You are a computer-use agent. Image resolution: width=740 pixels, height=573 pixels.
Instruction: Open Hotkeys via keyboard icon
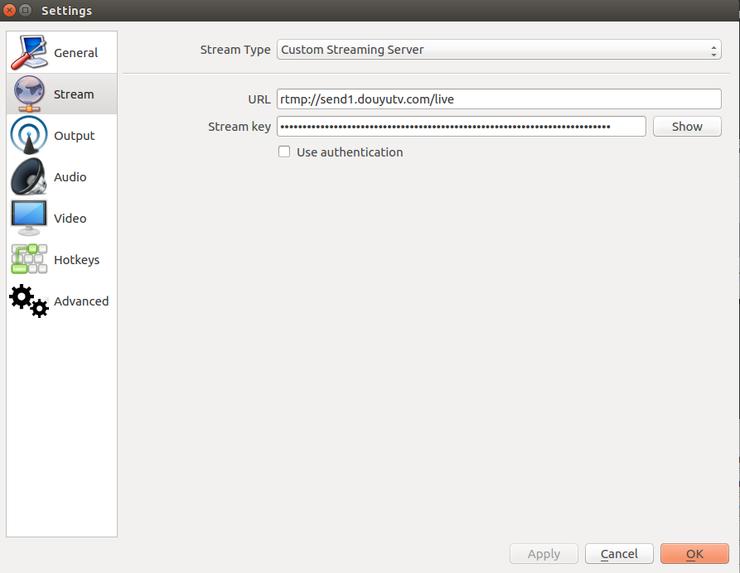(29, 259)
